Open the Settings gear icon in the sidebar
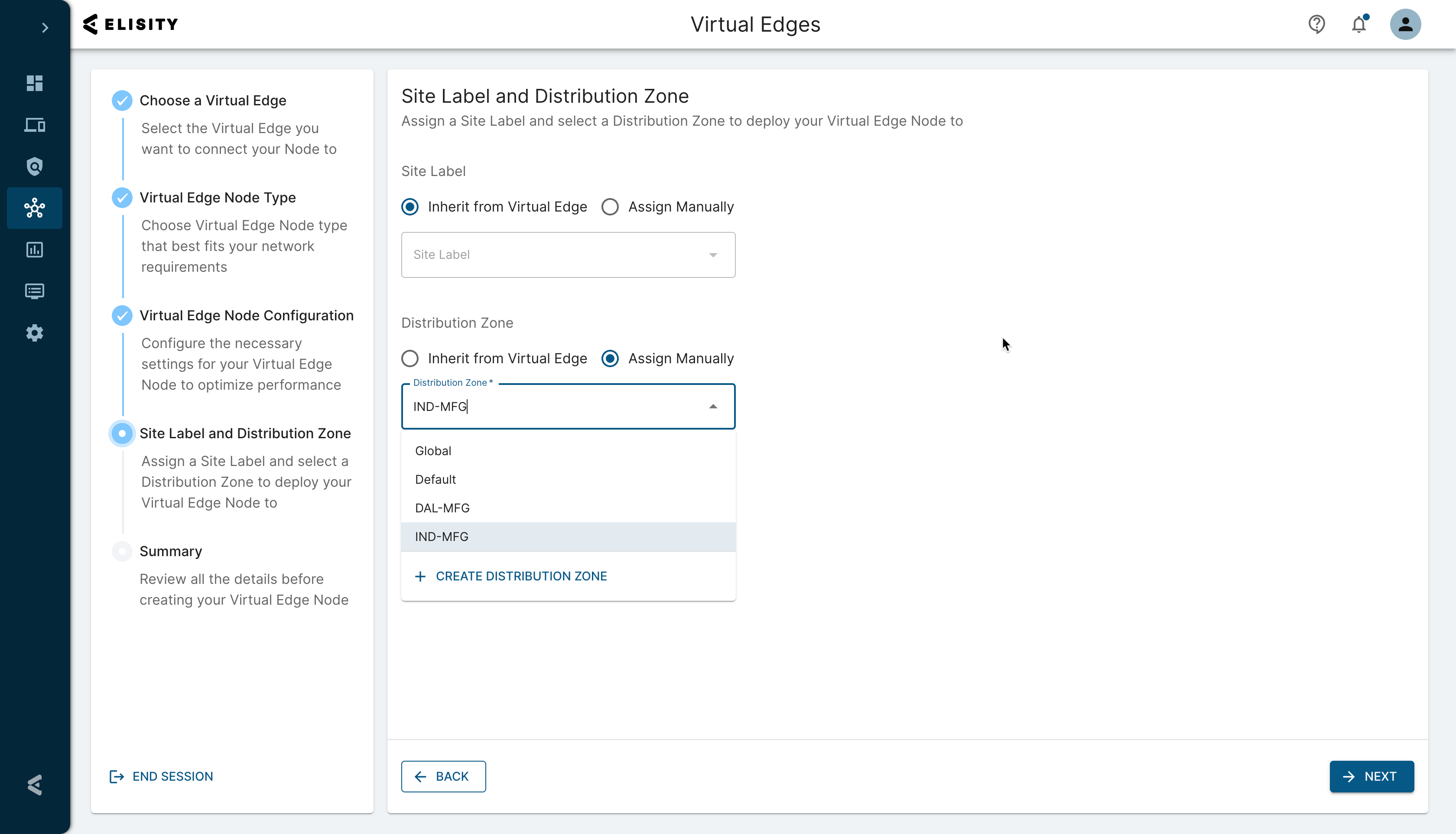Screen dimensions: 1456x834 [34, 333]
